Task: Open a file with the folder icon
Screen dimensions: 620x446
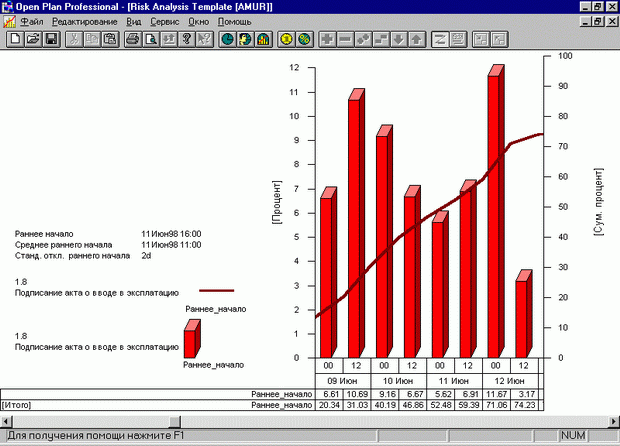Action: pos(33,39)
